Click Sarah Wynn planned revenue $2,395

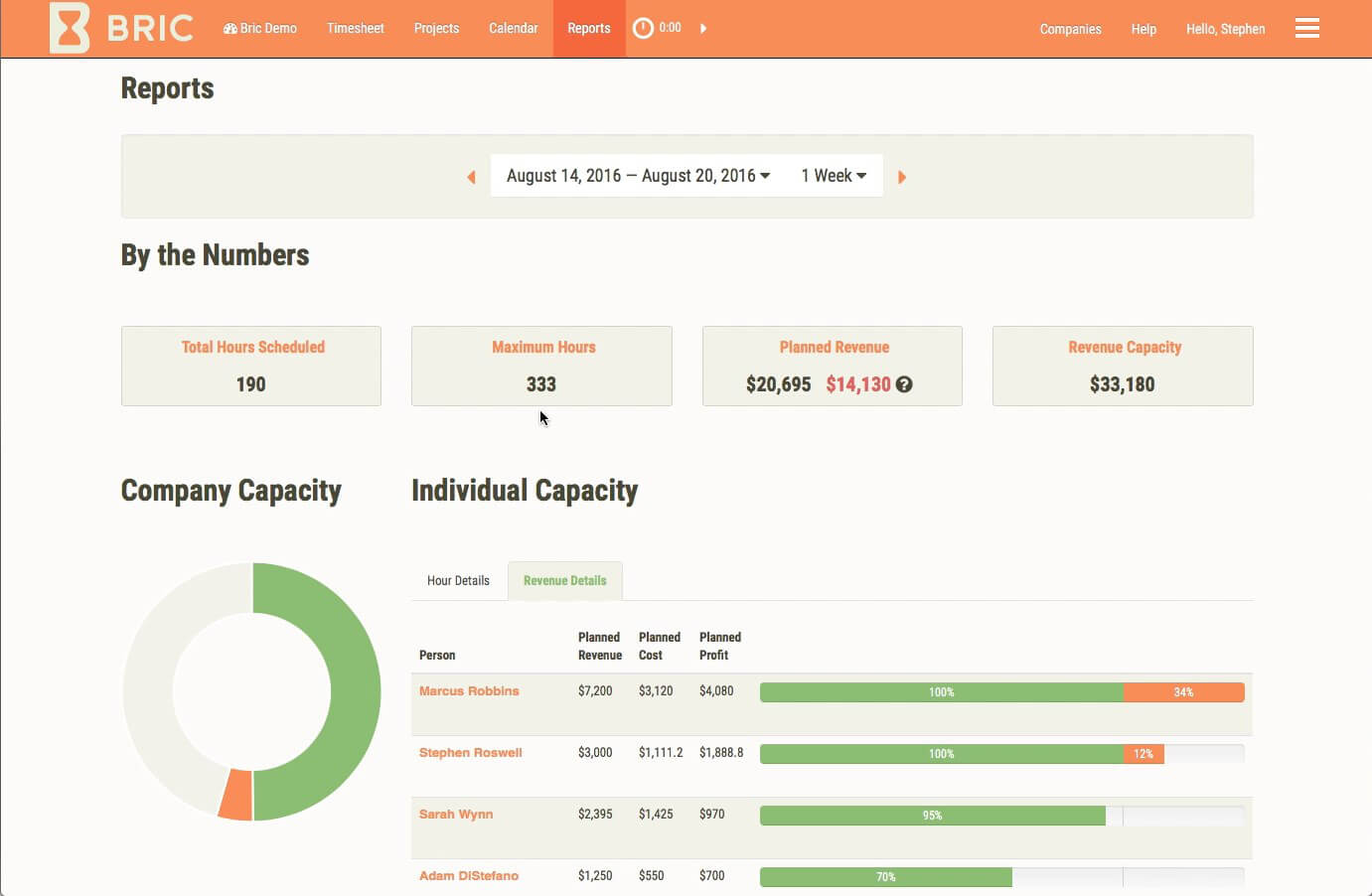click(595, 815)
